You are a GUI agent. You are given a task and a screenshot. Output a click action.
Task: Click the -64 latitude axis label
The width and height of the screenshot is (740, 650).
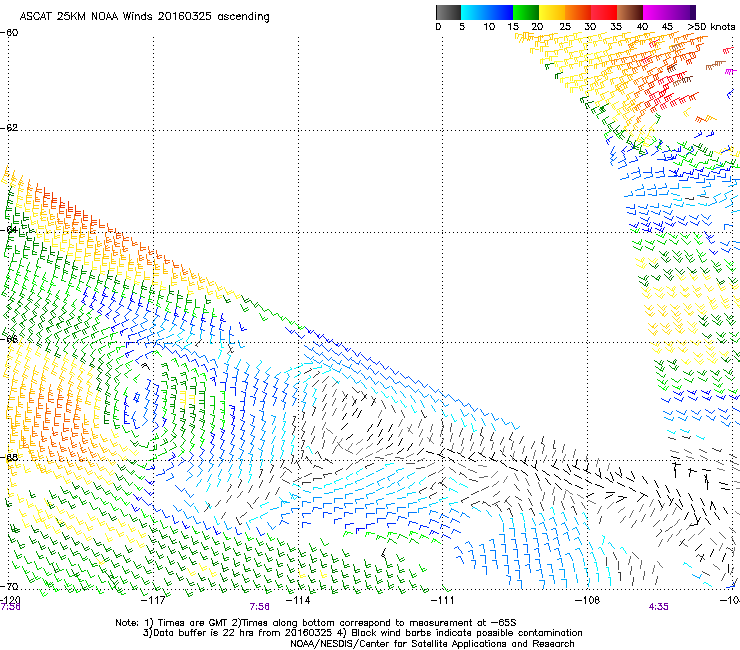click(x=9, y=230)
